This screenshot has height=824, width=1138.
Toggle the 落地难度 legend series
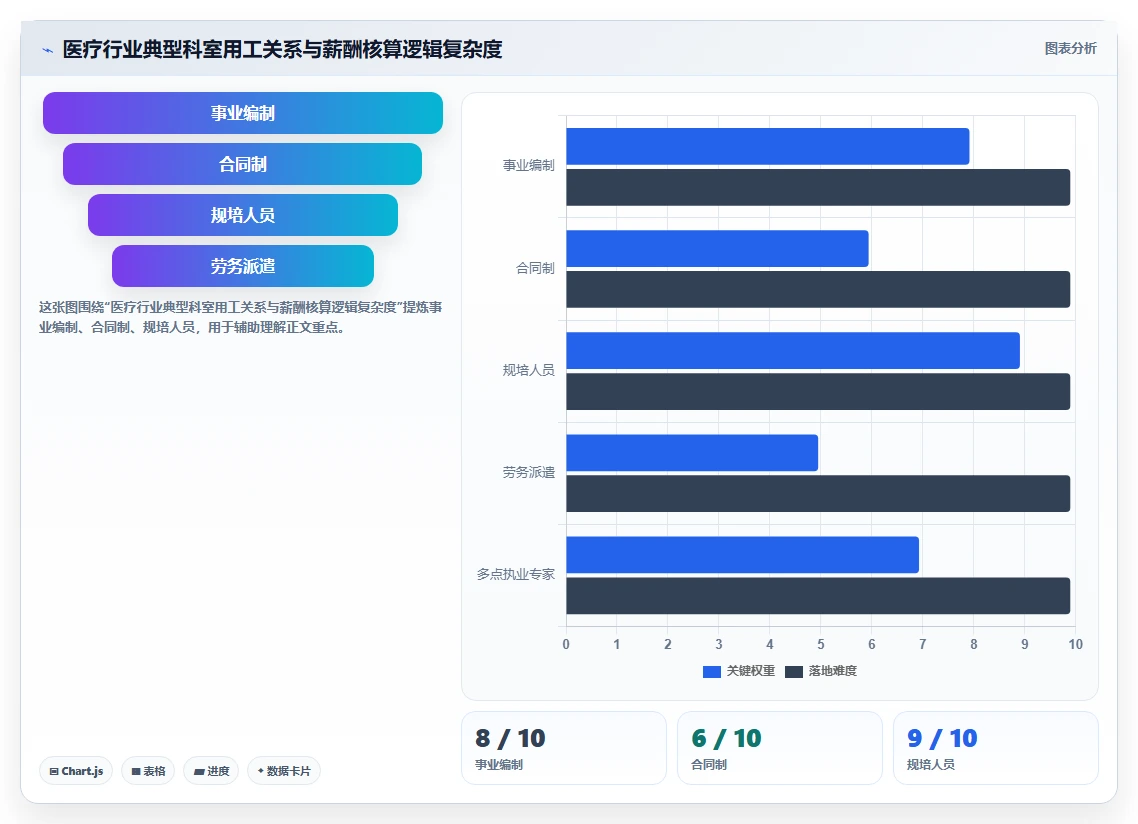[x=821, y=671]
